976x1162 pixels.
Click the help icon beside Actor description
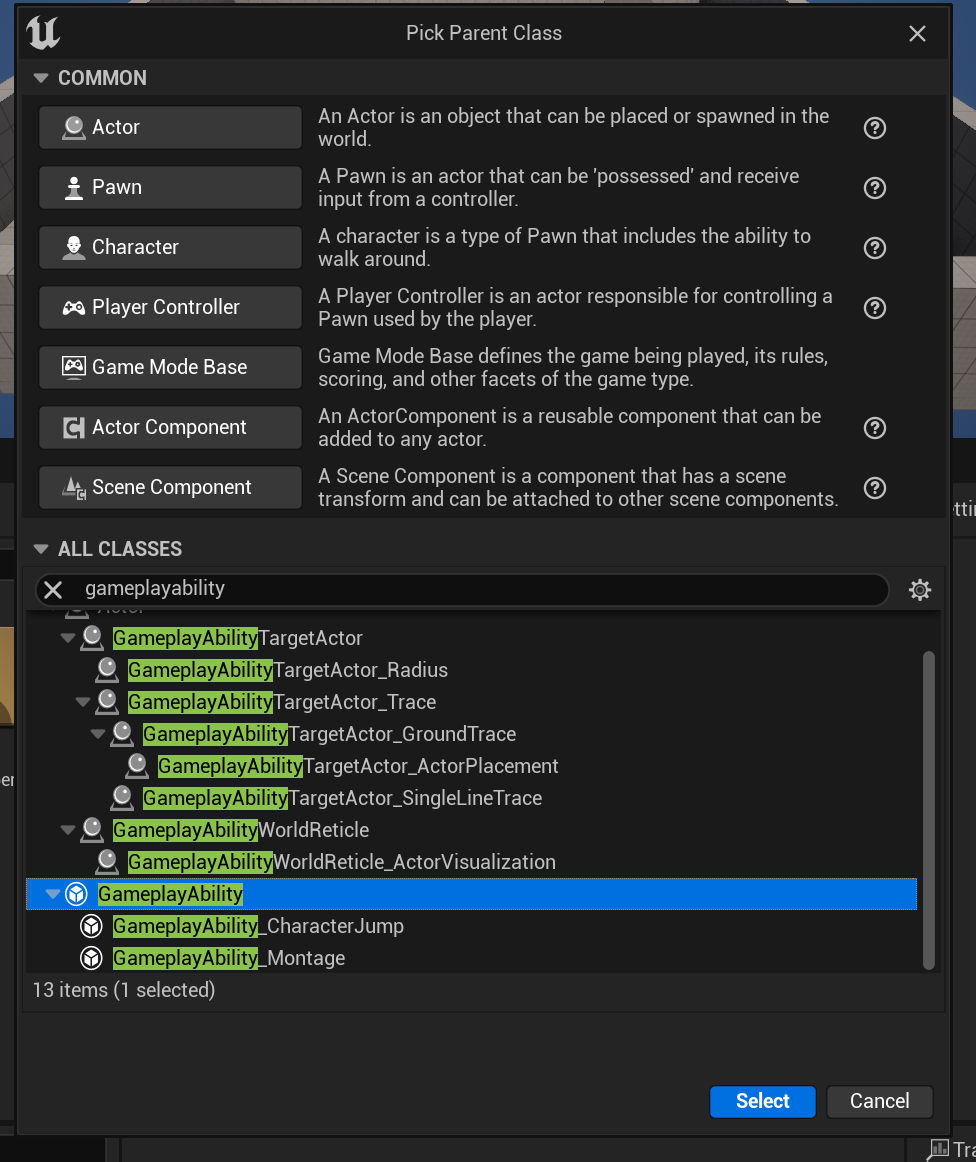click(875, 128)
